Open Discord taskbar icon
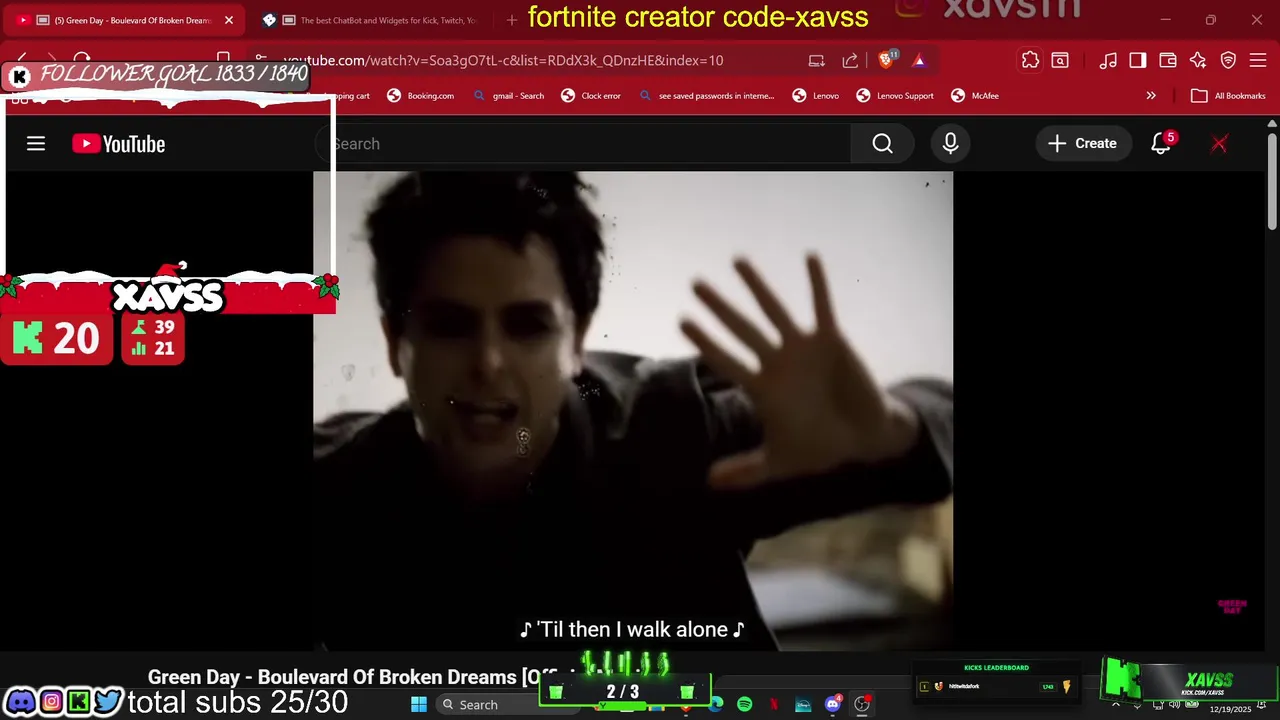The width and height of the screenshot is (1280, 720). [x=832, y=704]
